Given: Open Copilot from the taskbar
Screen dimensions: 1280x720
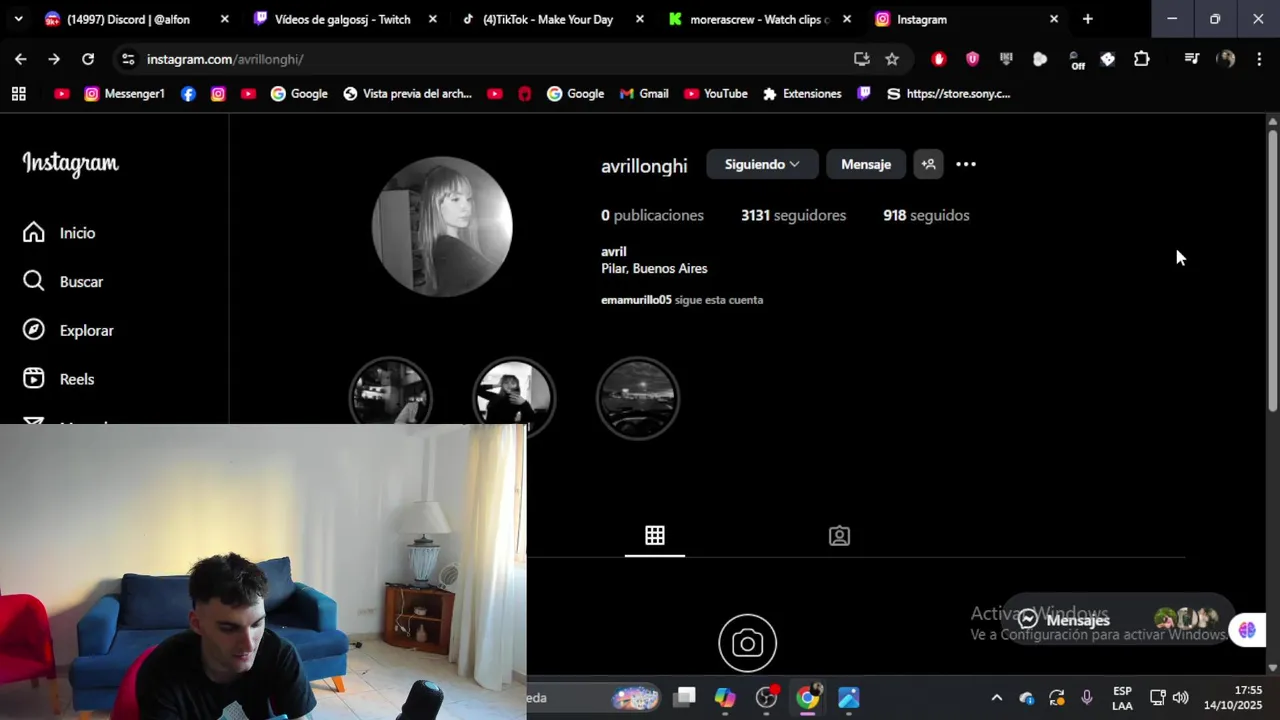Looking at the screenshot, I should [725, 697].
